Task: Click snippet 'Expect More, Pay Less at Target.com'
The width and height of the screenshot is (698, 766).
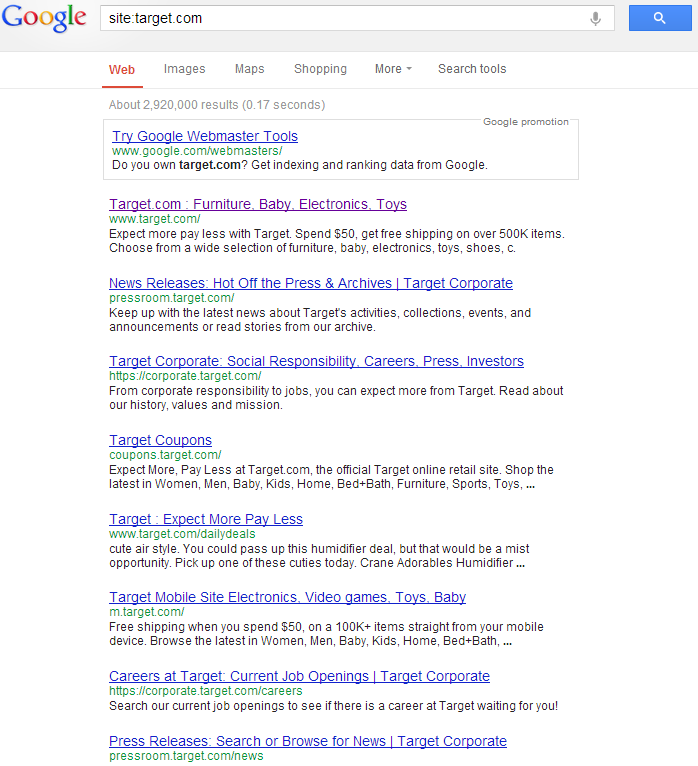Action: coord(331,477)
